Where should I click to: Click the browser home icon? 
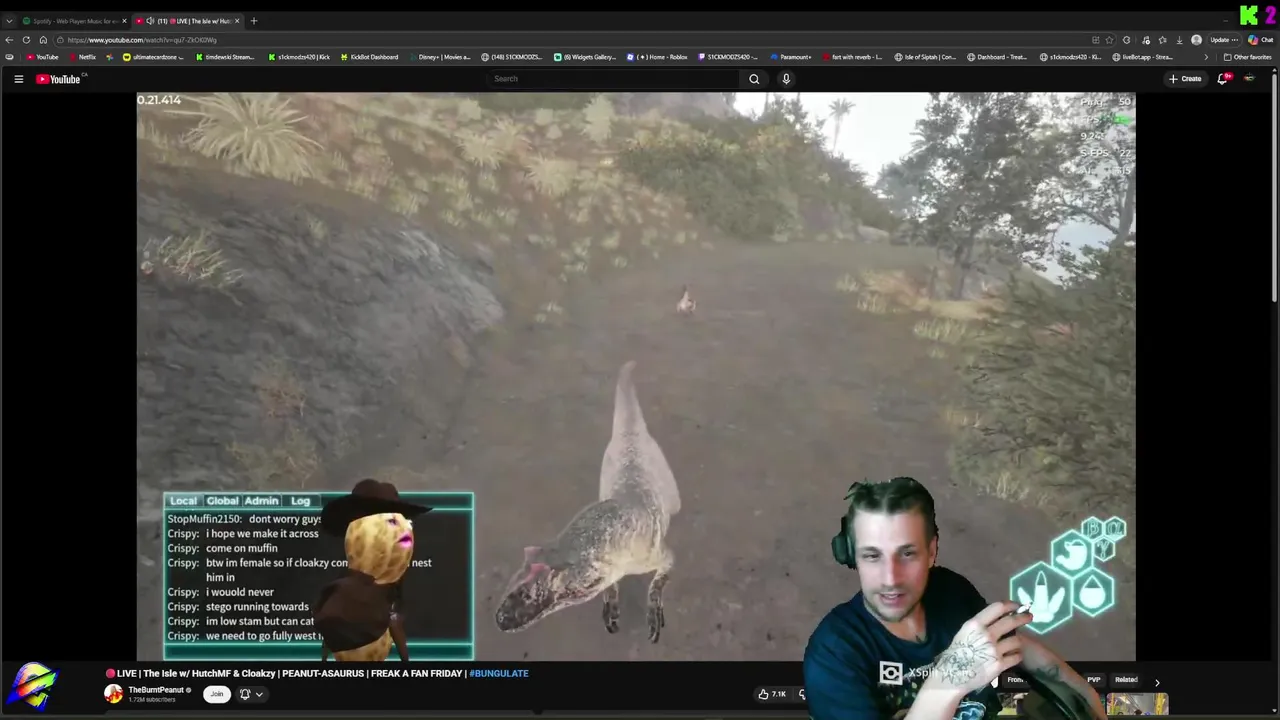tap(43, 40)
